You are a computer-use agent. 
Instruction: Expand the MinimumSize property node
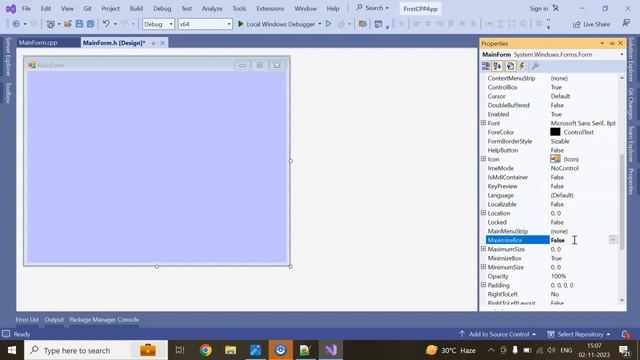[483, 267]
